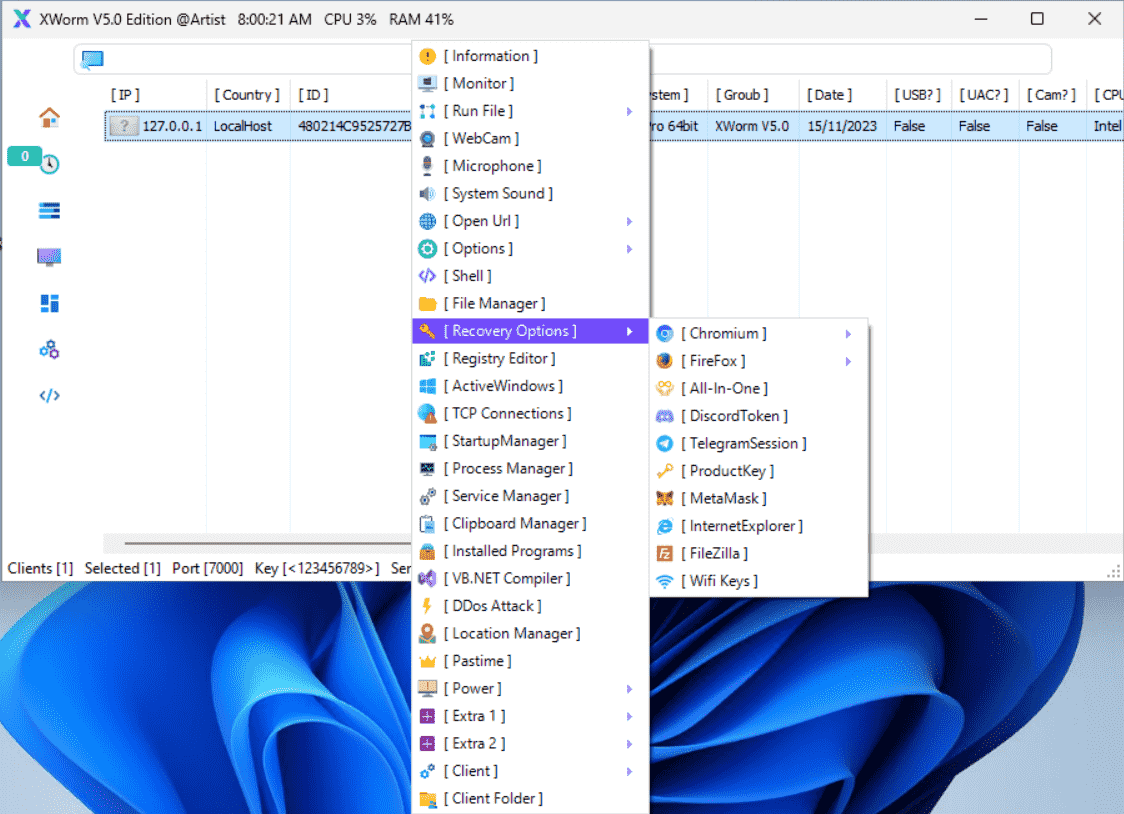Expand the Power submenu arrow

[629, 689]
